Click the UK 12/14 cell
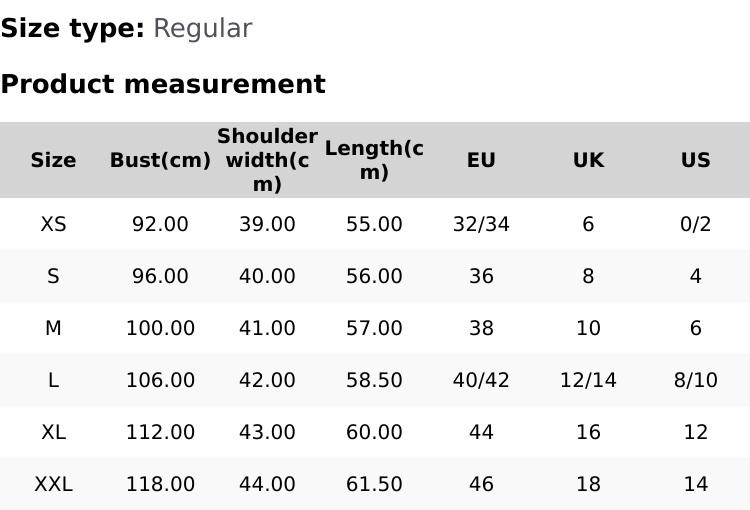 (x=588, y=380)
